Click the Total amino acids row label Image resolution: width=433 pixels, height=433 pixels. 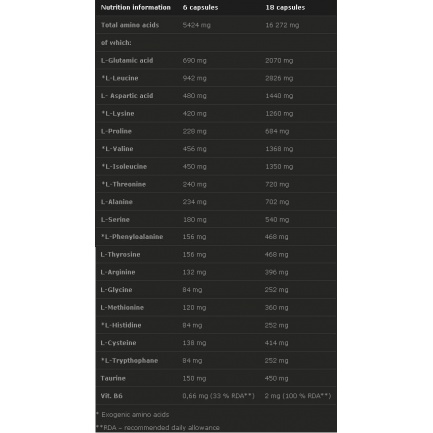[x=130, y=25]
